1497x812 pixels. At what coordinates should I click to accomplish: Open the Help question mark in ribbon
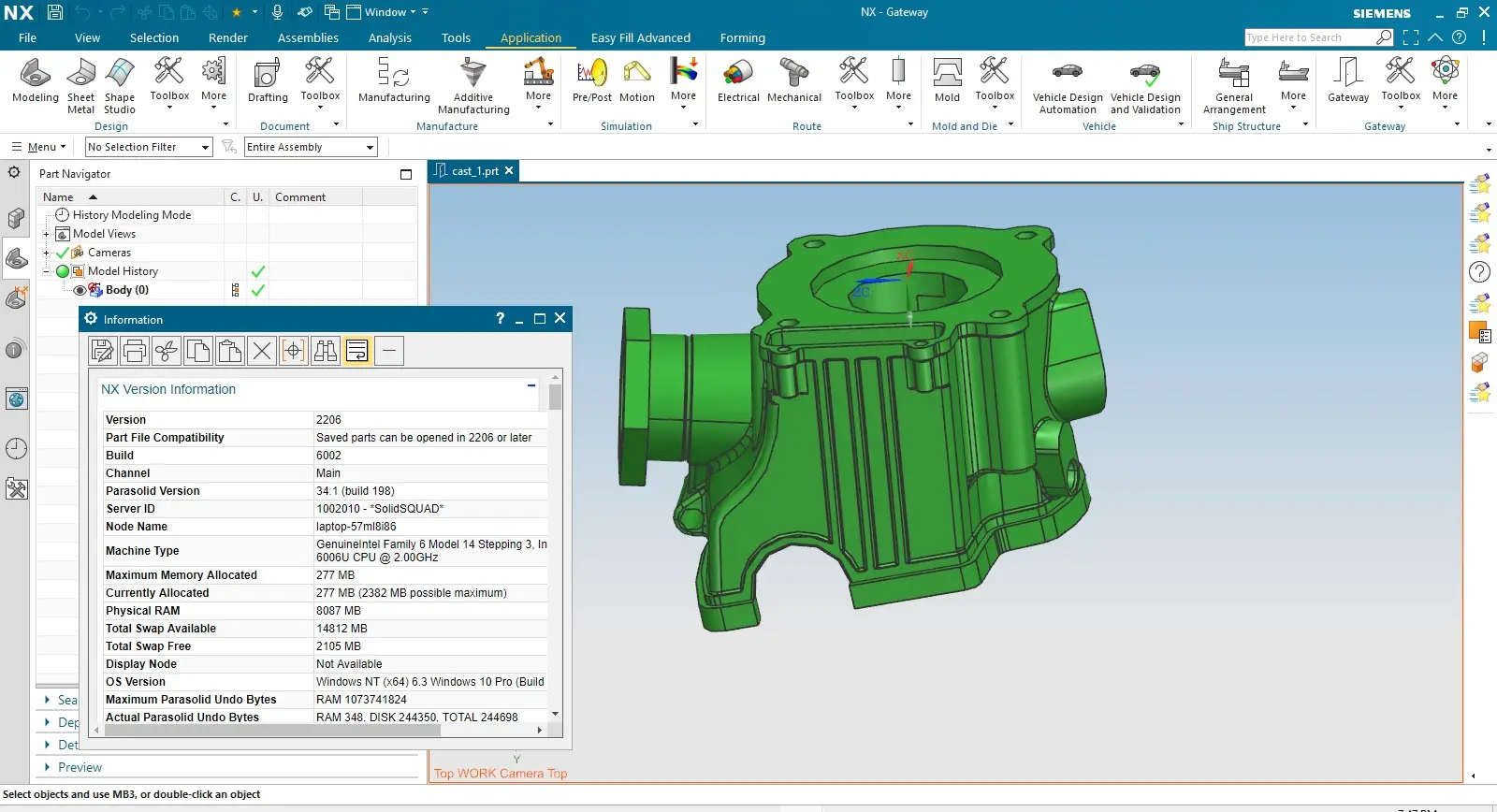pos(1459,37)
